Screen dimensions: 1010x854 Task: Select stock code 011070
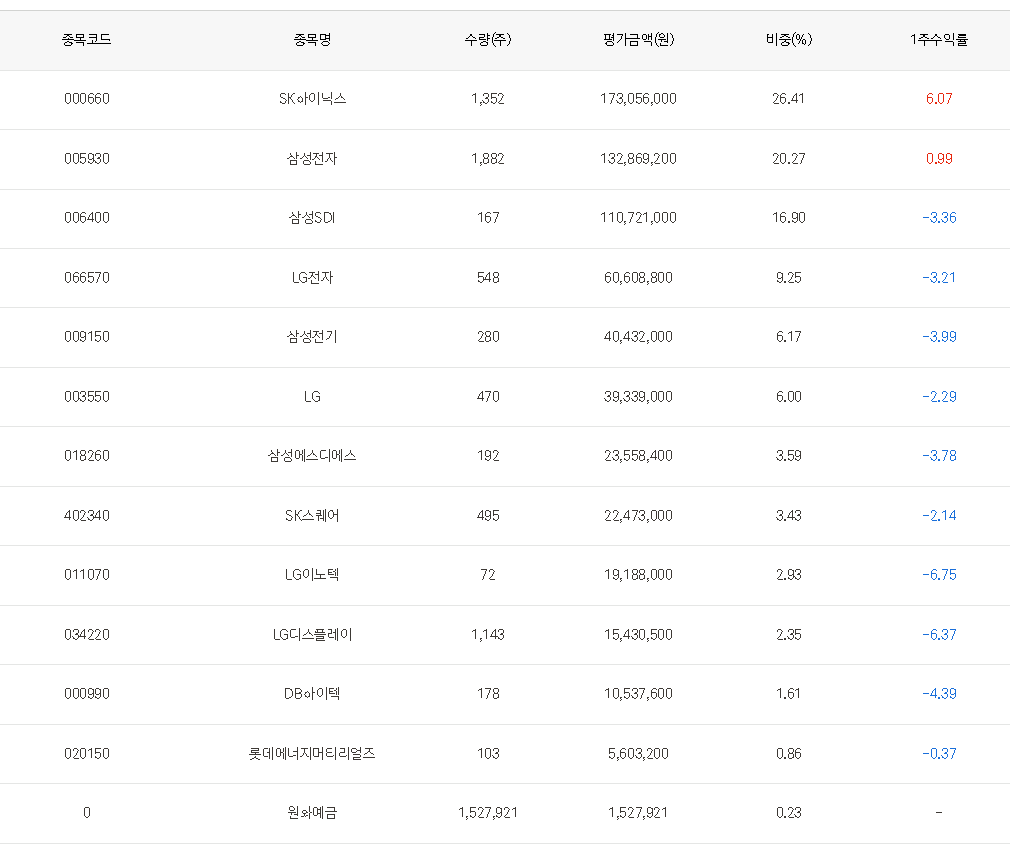(87, 574)
